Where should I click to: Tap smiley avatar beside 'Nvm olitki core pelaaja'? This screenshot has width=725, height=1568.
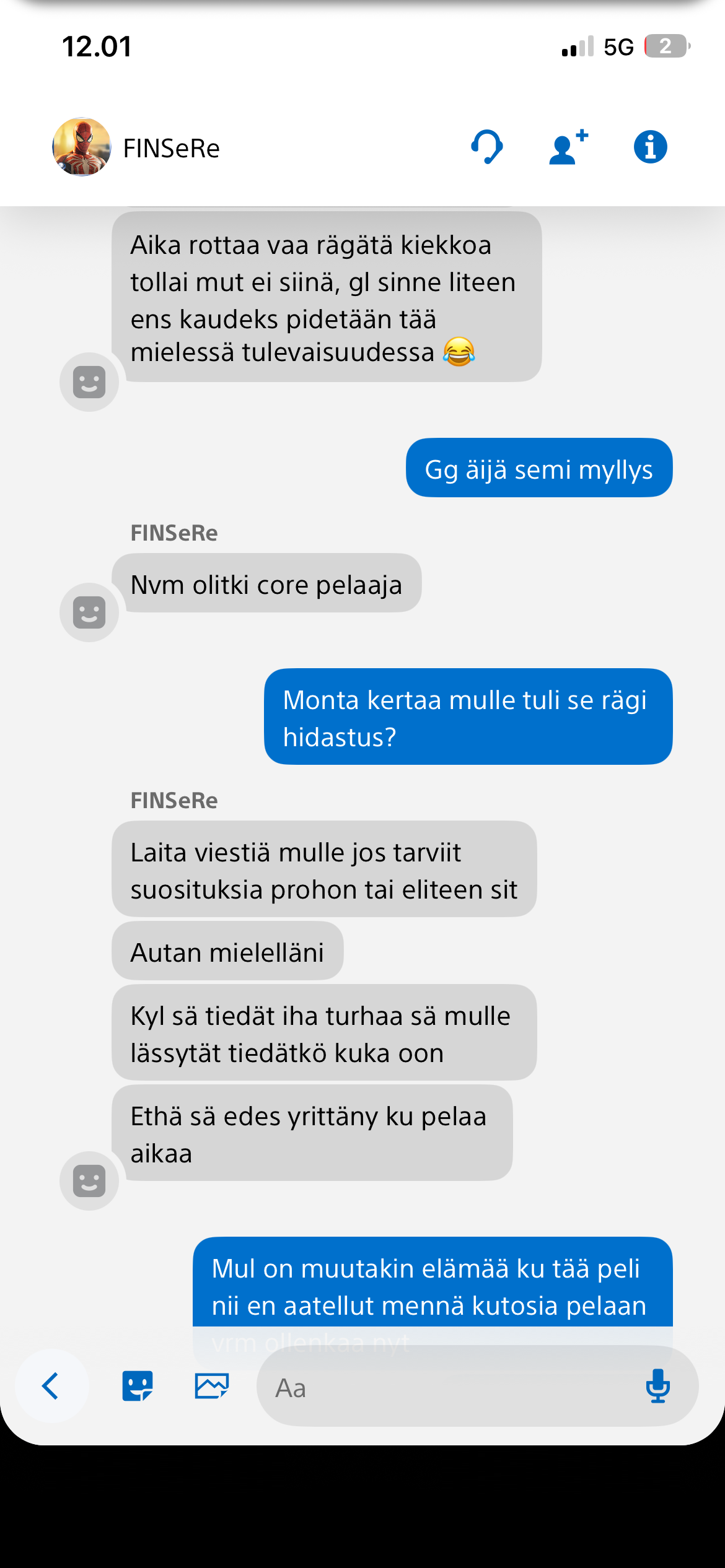pos(89,612)
